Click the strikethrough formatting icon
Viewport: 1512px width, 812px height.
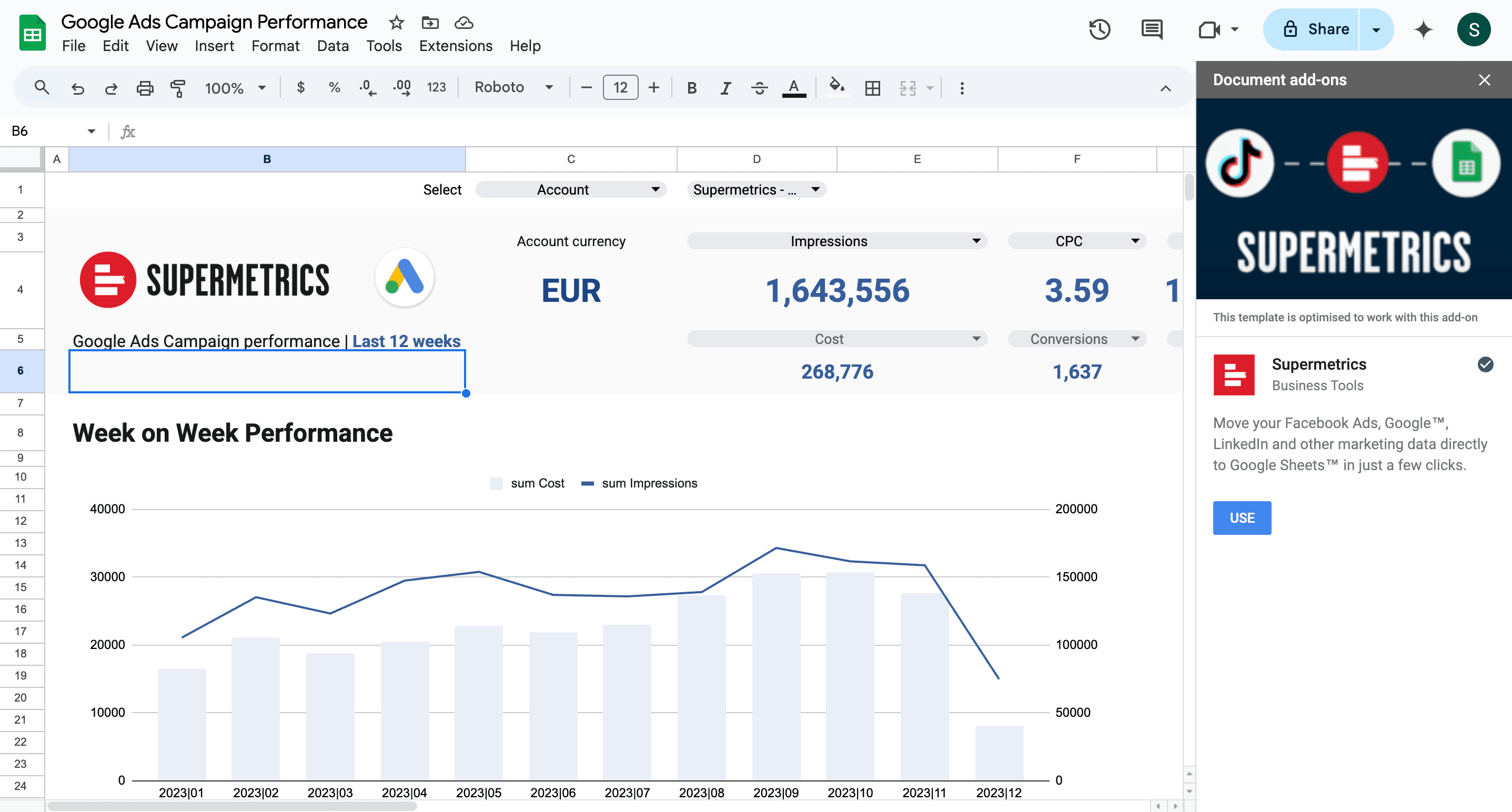click(x=760, y=88)
